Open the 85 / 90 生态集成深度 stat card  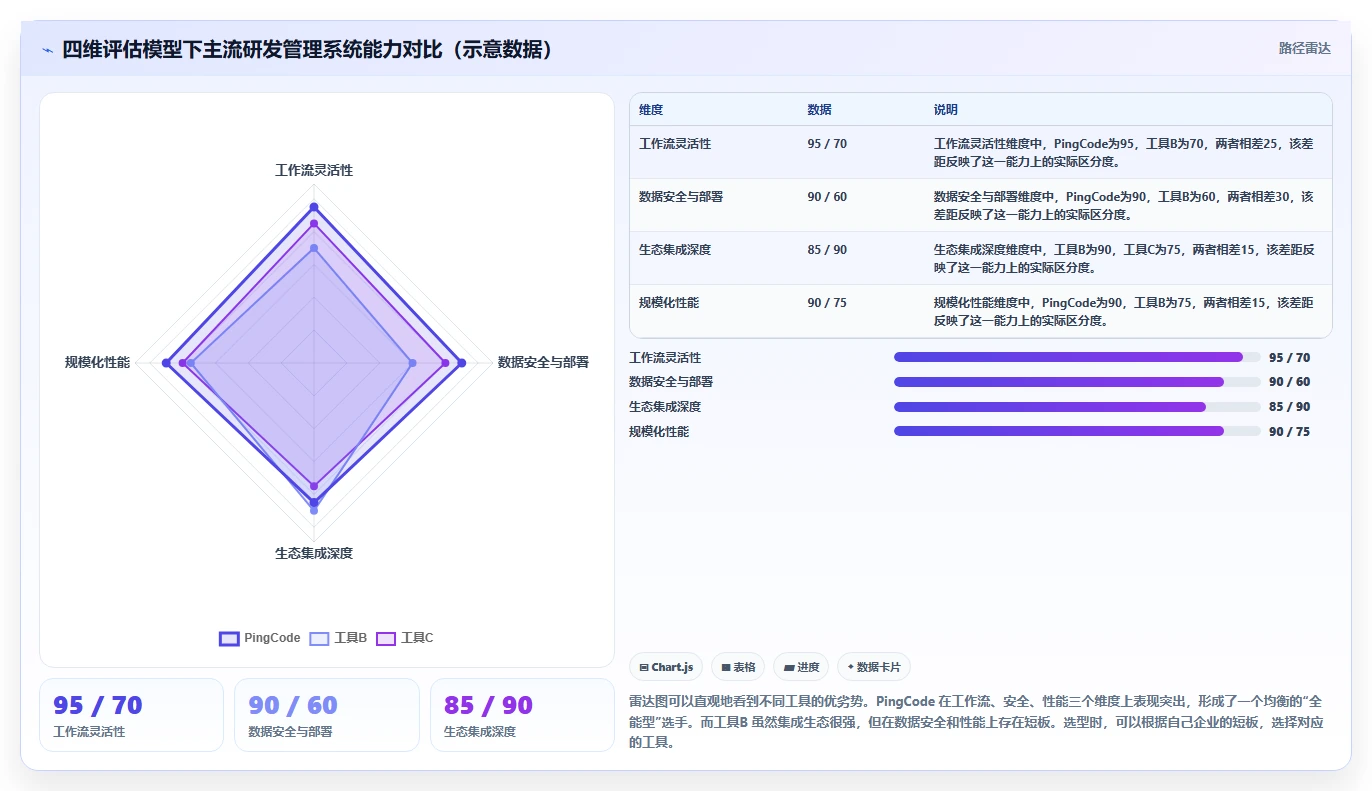(x=522, y=715)
